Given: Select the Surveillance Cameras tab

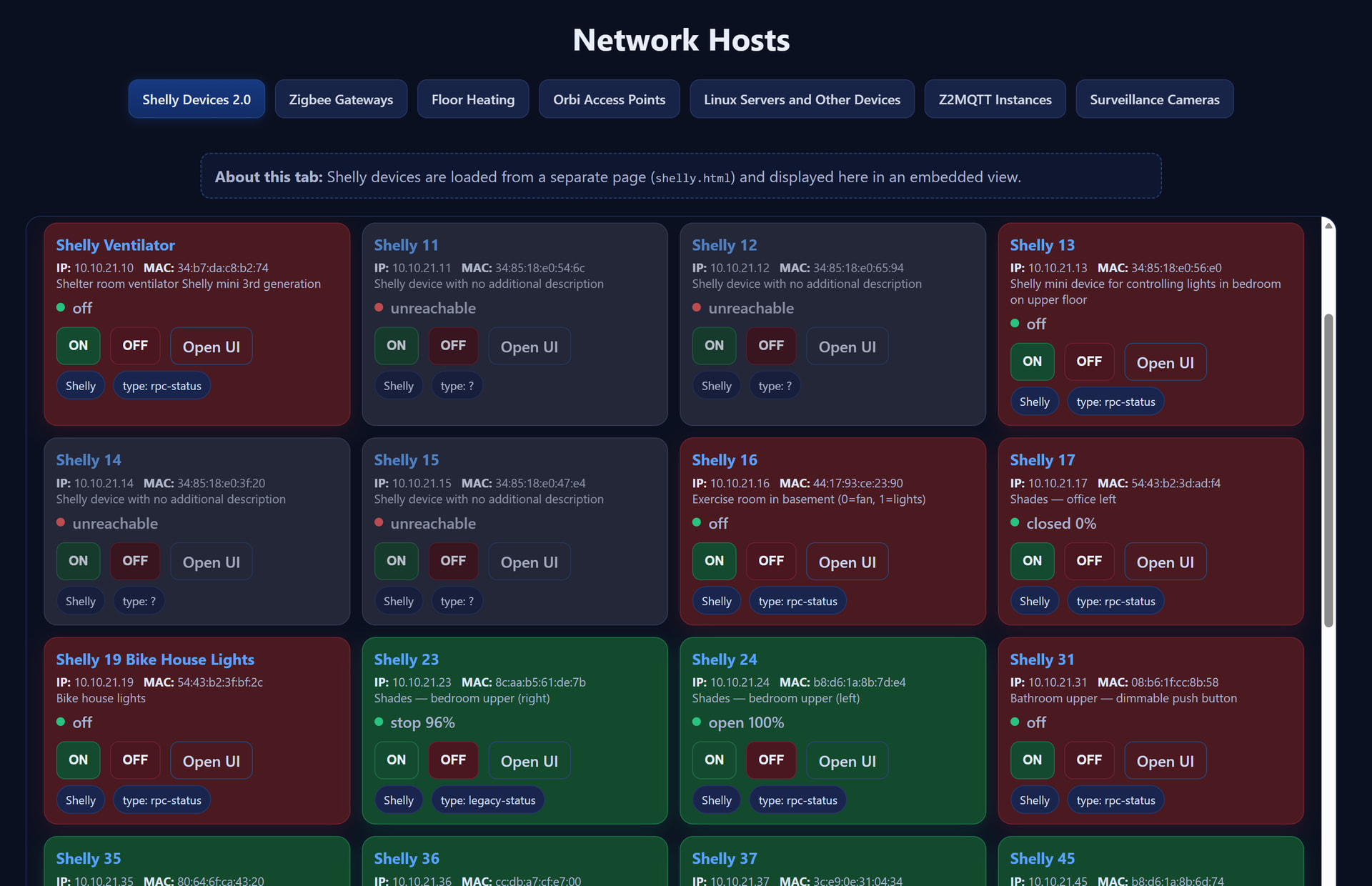Looking at the screenshot, I should click(1154, 99).
